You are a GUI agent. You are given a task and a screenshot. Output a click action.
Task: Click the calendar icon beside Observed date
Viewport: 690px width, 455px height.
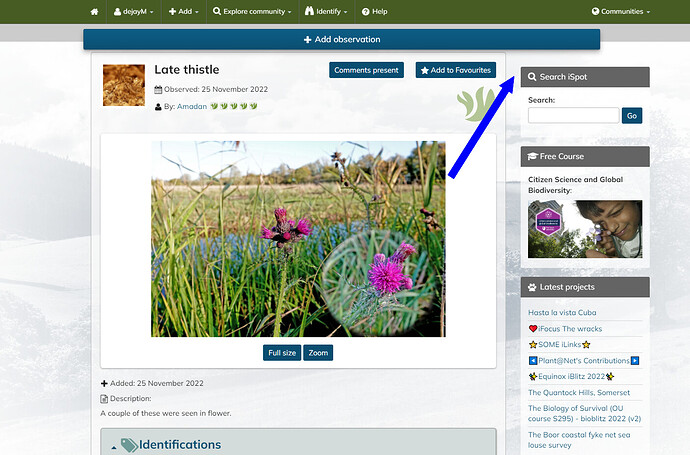pyautogui.click(x=158, y=90)
